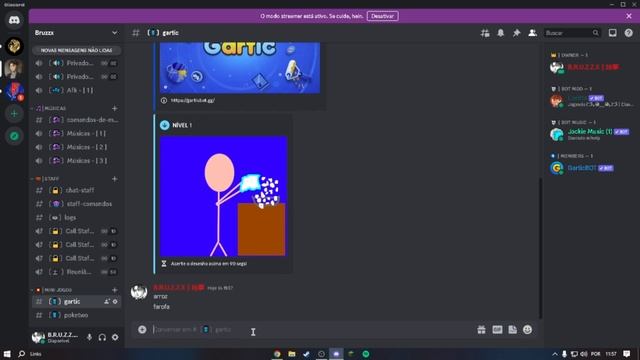Open the staff-comandos channel
The width and height of the screenshot is (640, 360).
[x=76, y=204]
